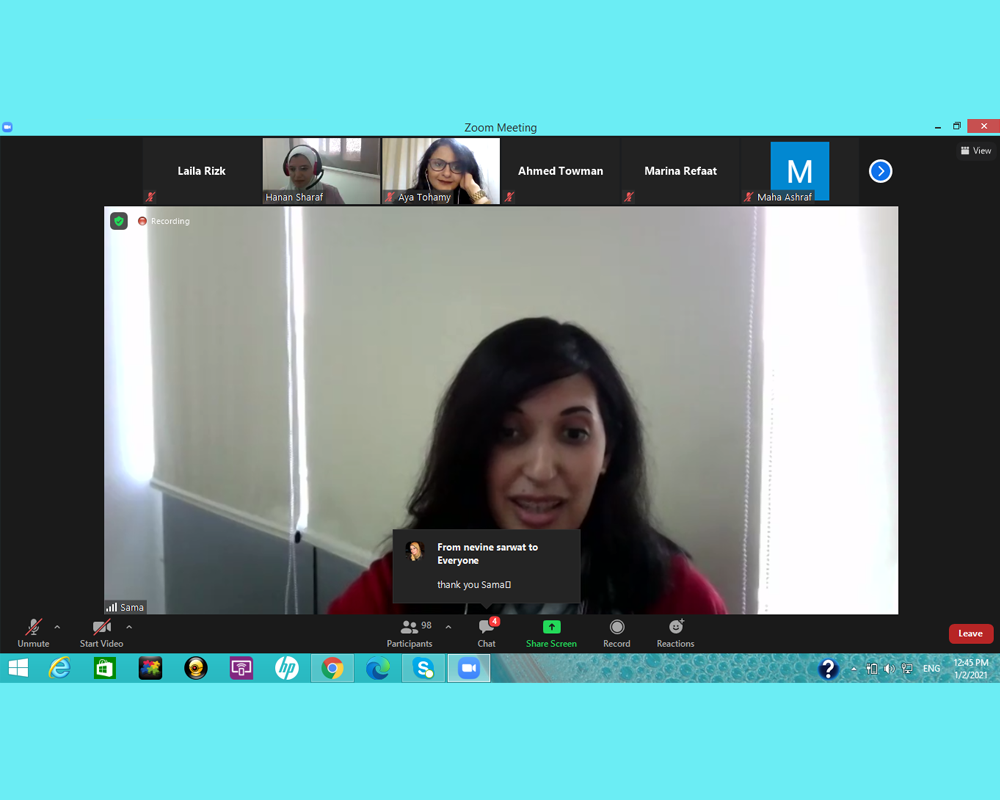Click the chat notification from nevine sarwat
The image size is (1000, 800).
(x=486, y=566)
